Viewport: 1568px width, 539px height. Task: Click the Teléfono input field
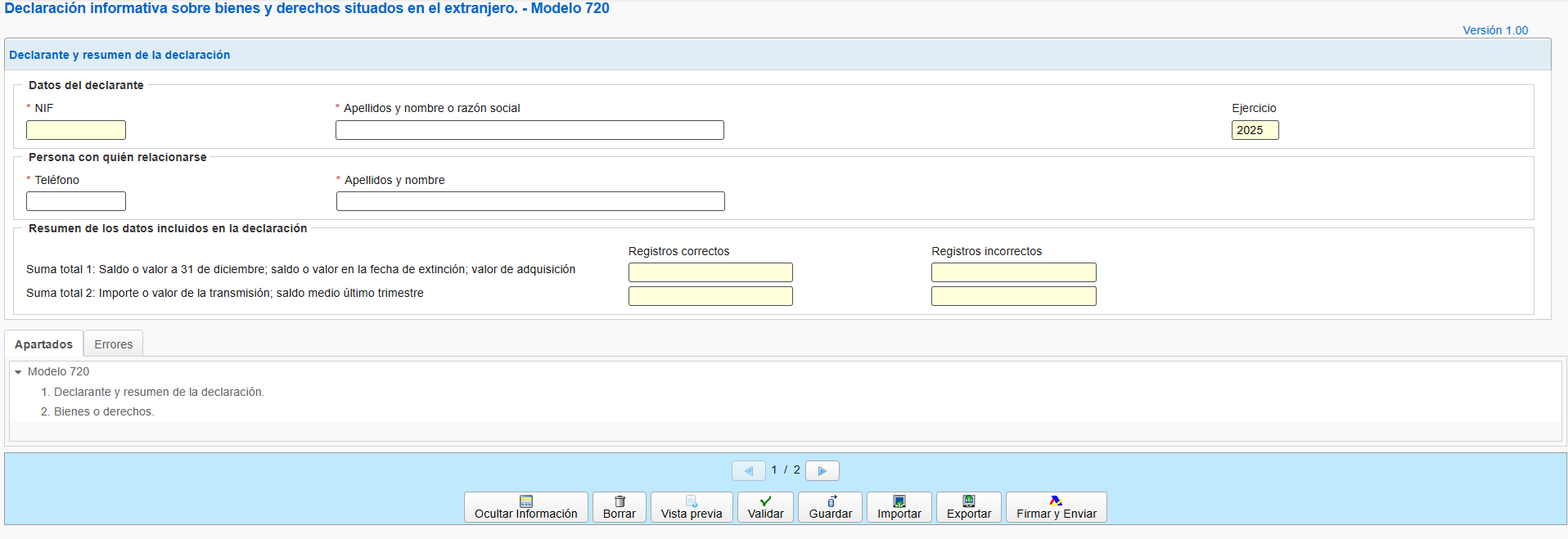76,201
